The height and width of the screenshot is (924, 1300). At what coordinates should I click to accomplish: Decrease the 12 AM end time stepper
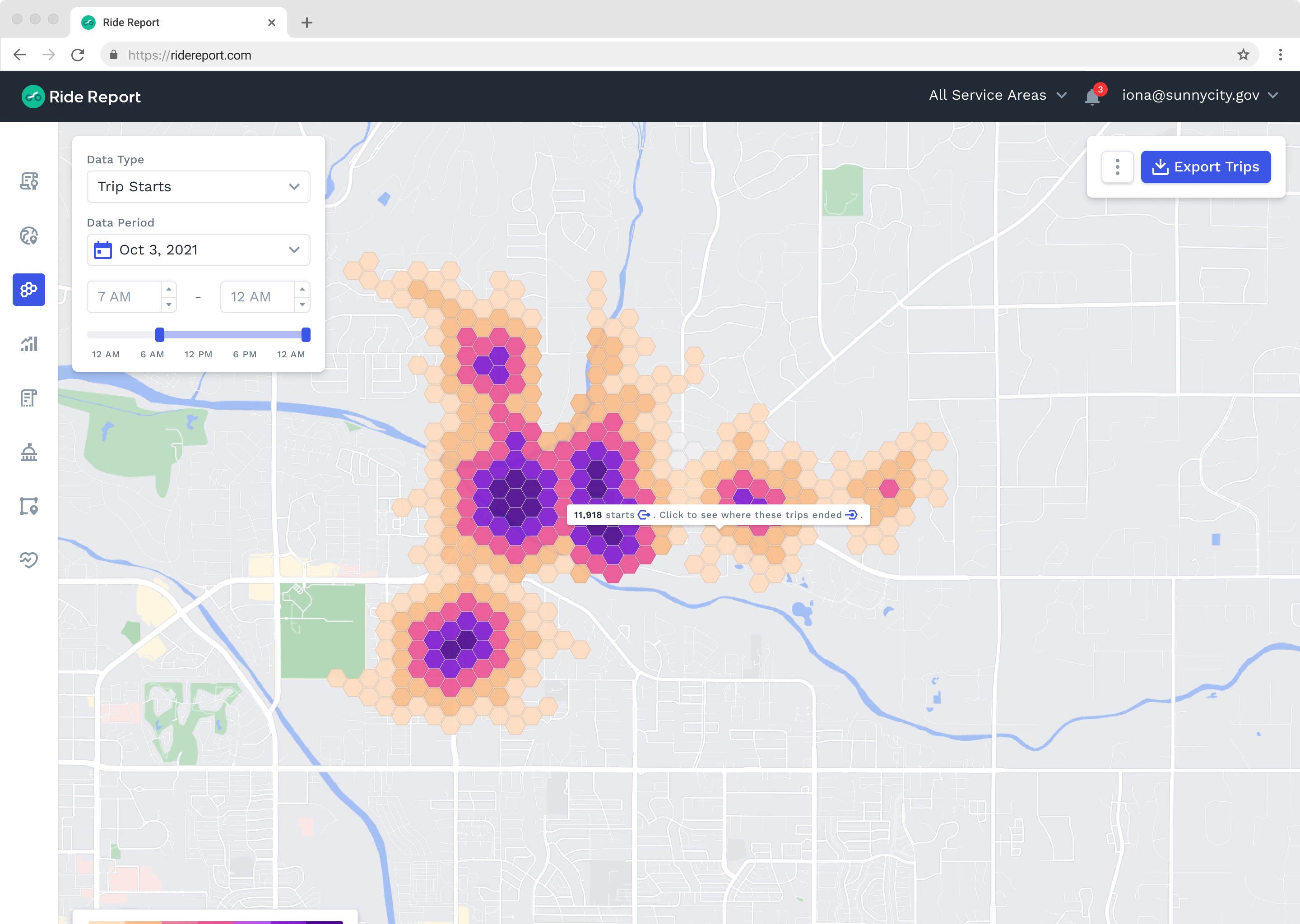click(x=302, y=305)
